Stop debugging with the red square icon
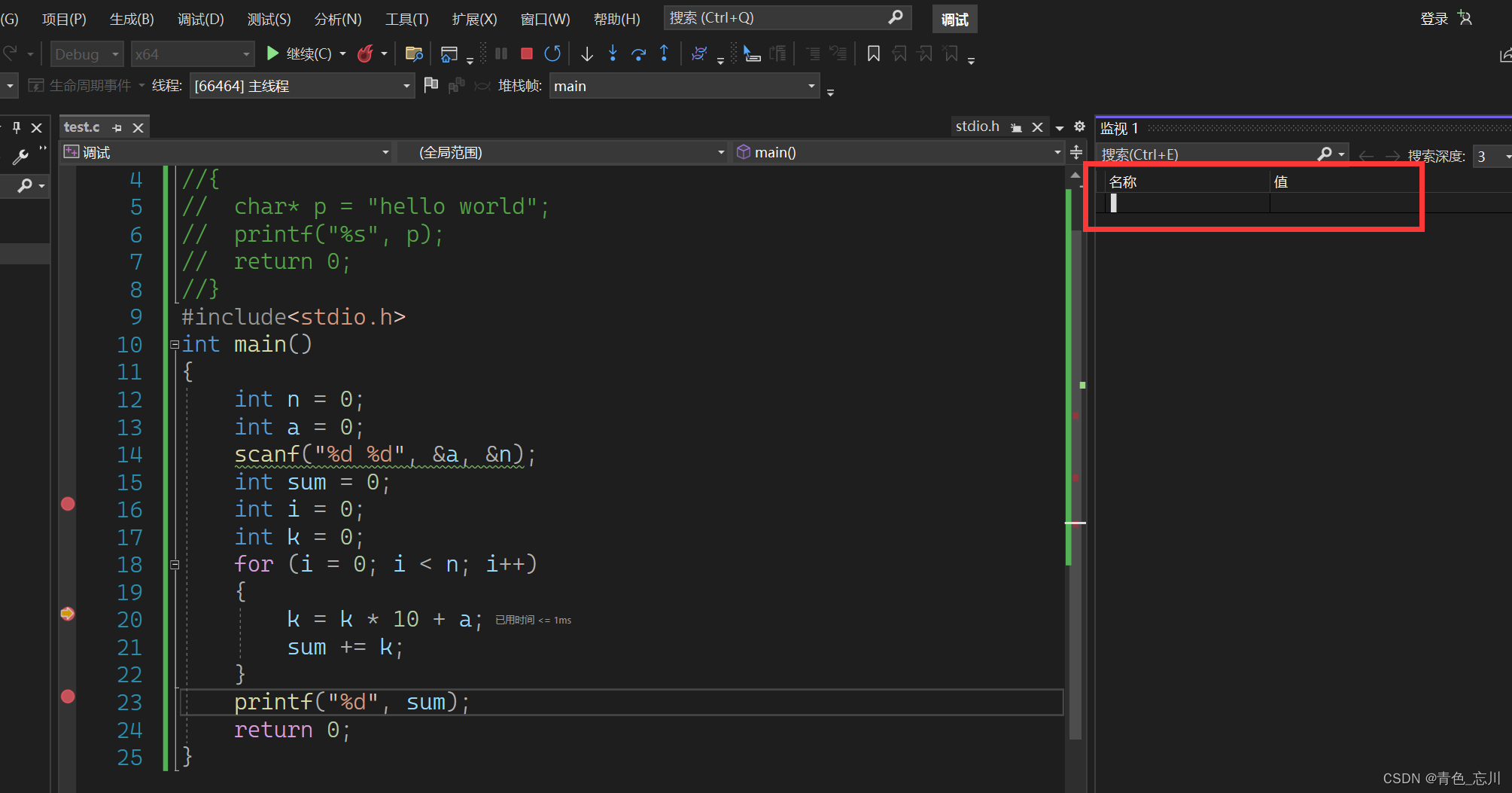This screenshot has width=1512, height=793. (527, 53)
